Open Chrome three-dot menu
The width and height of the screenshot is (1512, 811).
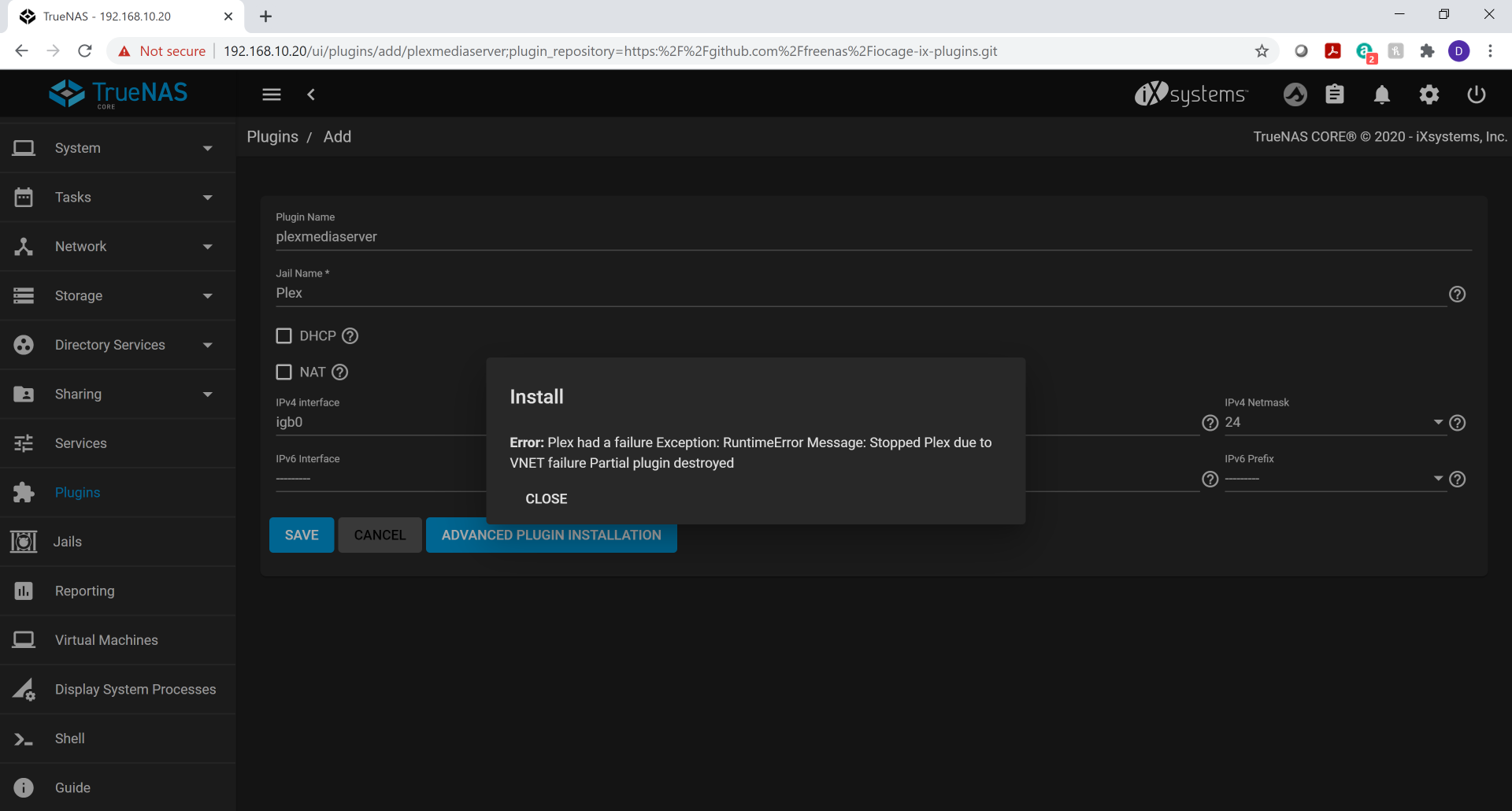(1490, 51)
